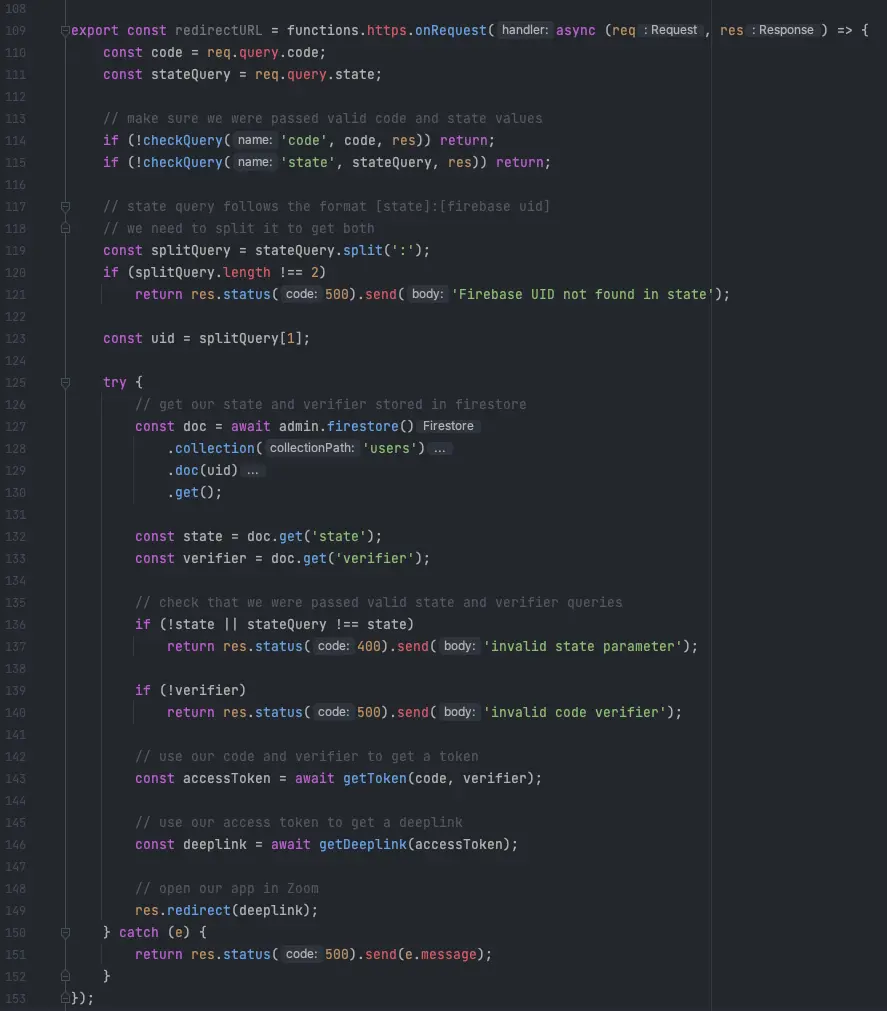Click the handler: parameter hint on line 109

pyautogui.click(x=524, y=30)
